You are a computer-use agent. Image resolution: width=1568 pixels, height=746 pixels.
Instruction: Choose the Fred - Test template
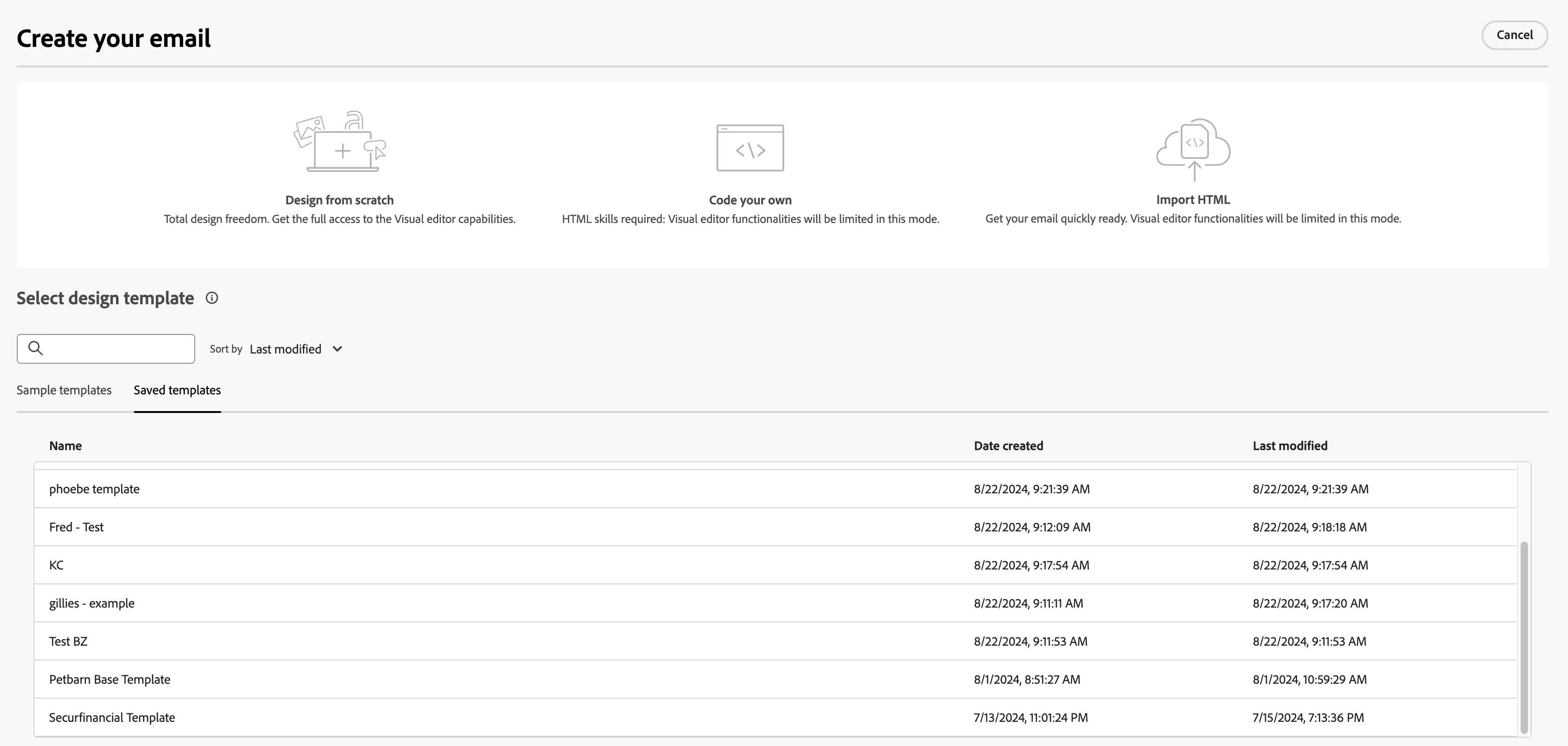click(776, 527)
